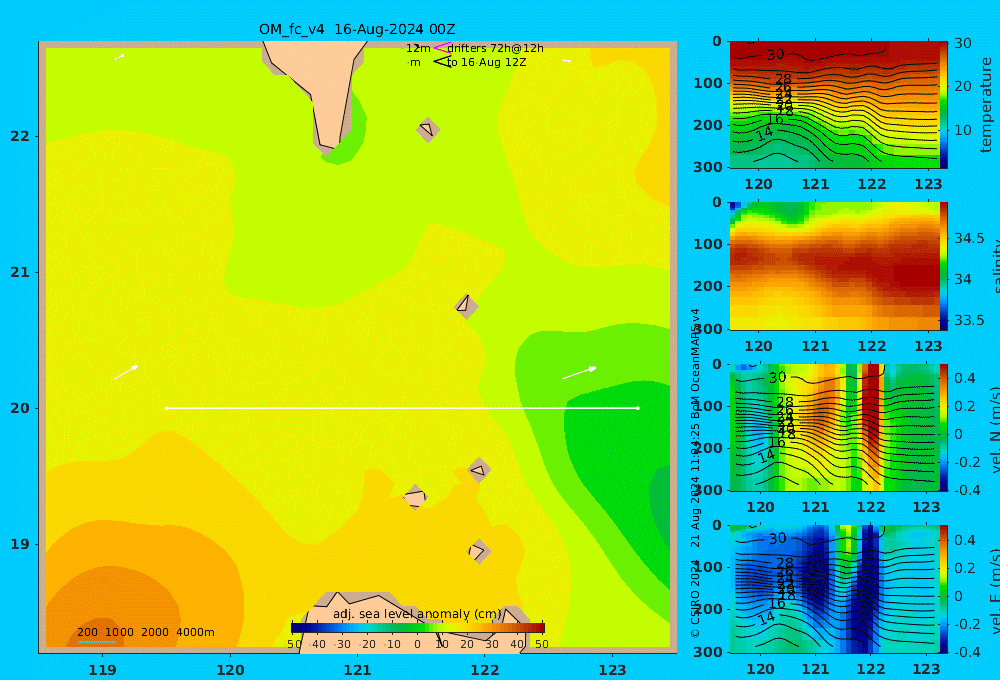Open the salinity section panel
Screen dimensions: 1000x680
click(835, 266)
